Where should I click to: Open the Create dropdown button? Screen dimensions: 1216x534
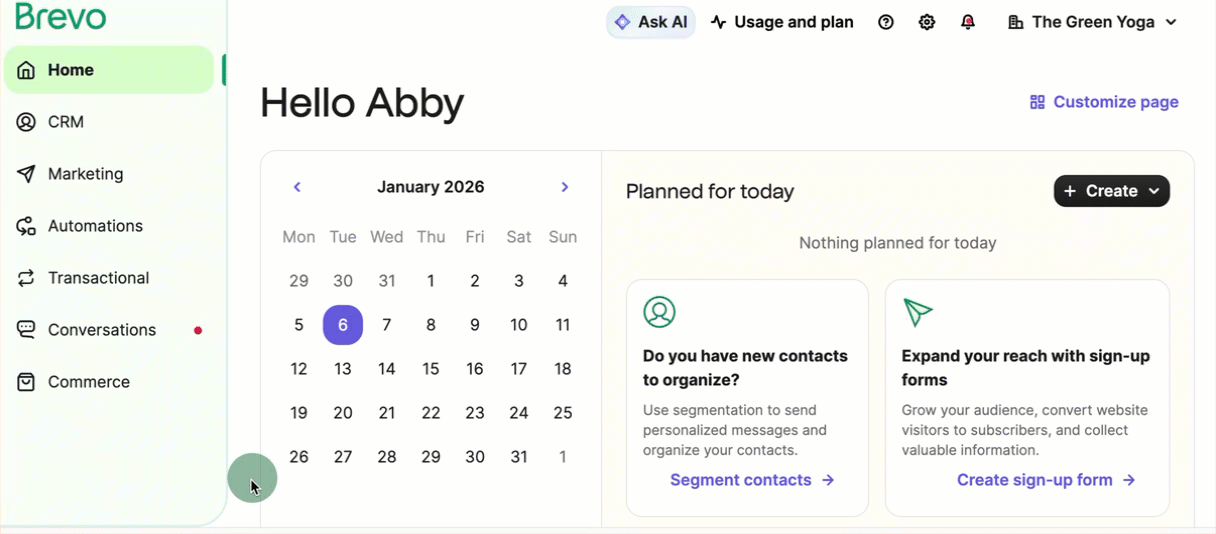pyautogui.click(x=1111, y=191)
